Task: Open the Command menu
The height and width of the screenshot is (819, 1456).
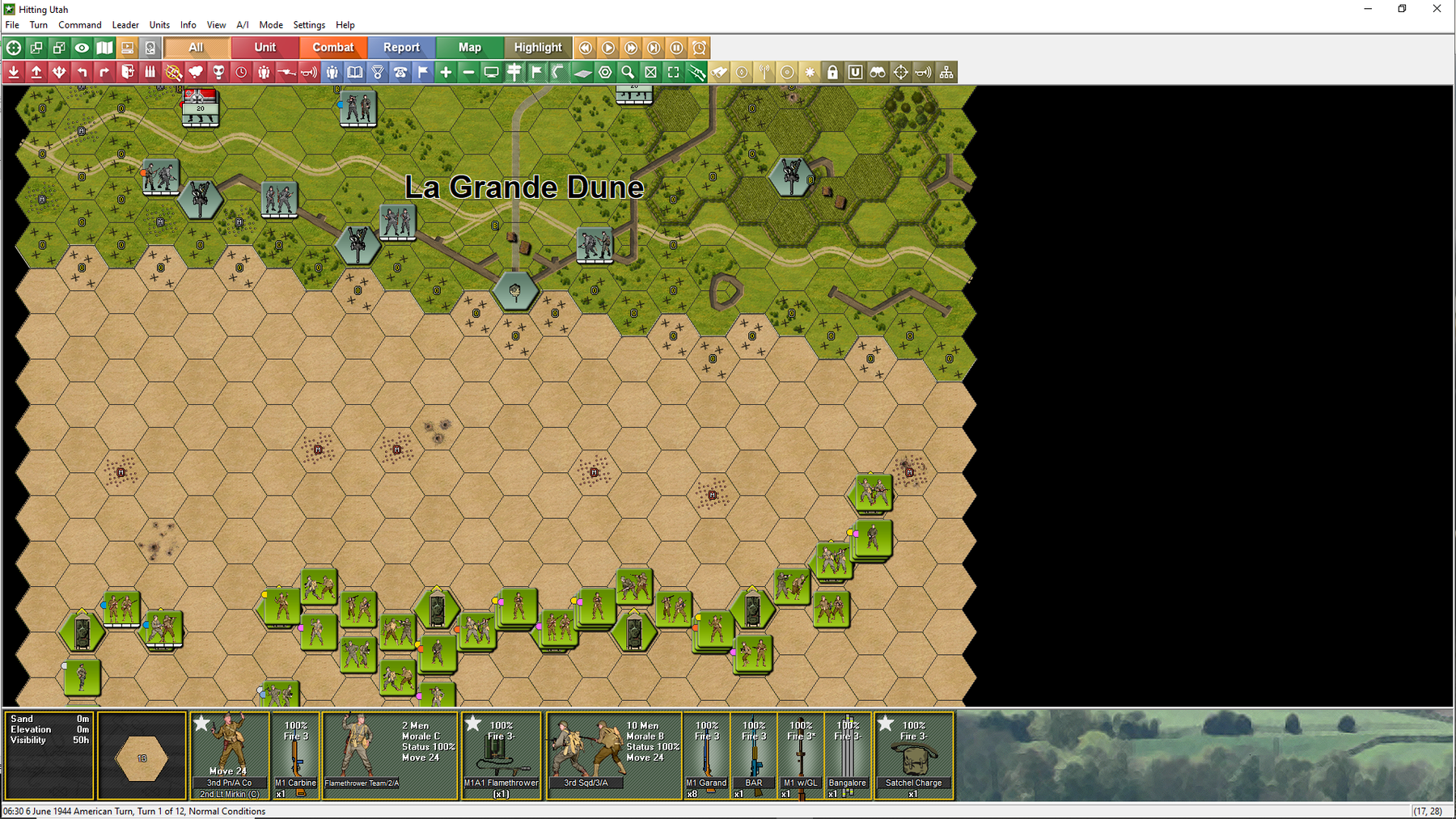Action: (80, 25)
